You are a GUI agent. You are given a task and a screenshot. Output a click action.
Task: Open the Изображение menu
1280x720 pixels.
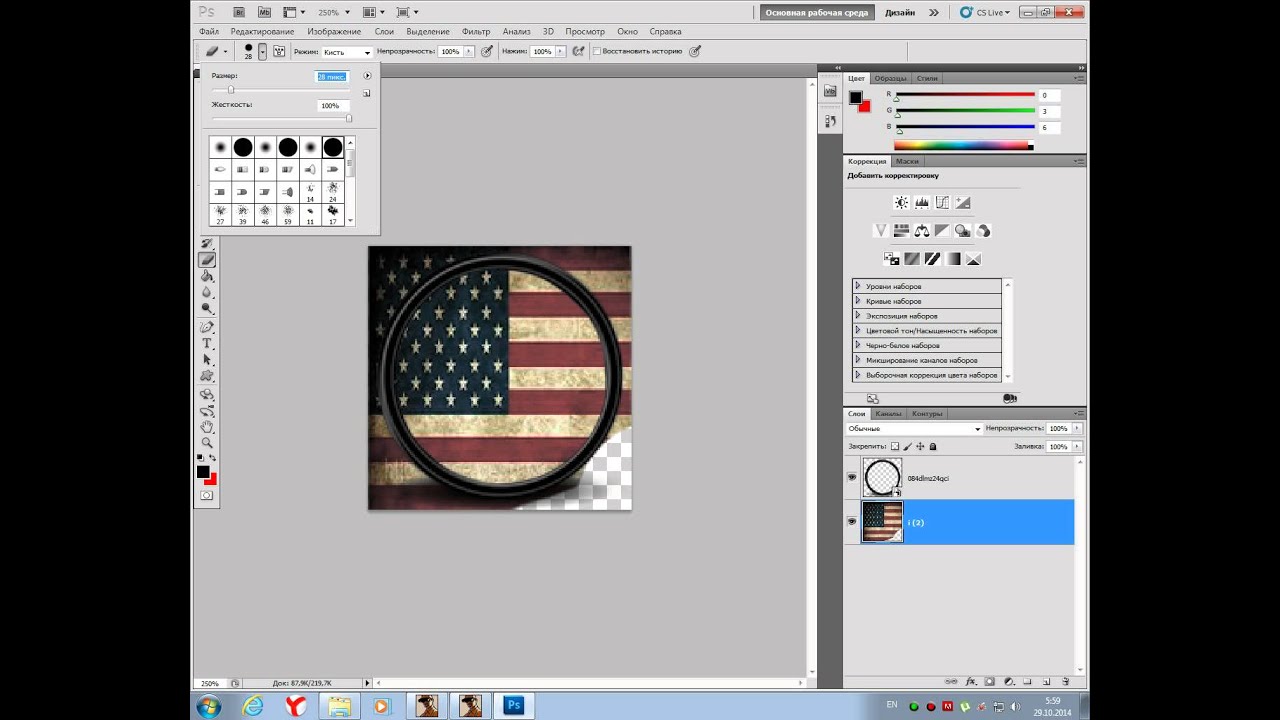334,31
